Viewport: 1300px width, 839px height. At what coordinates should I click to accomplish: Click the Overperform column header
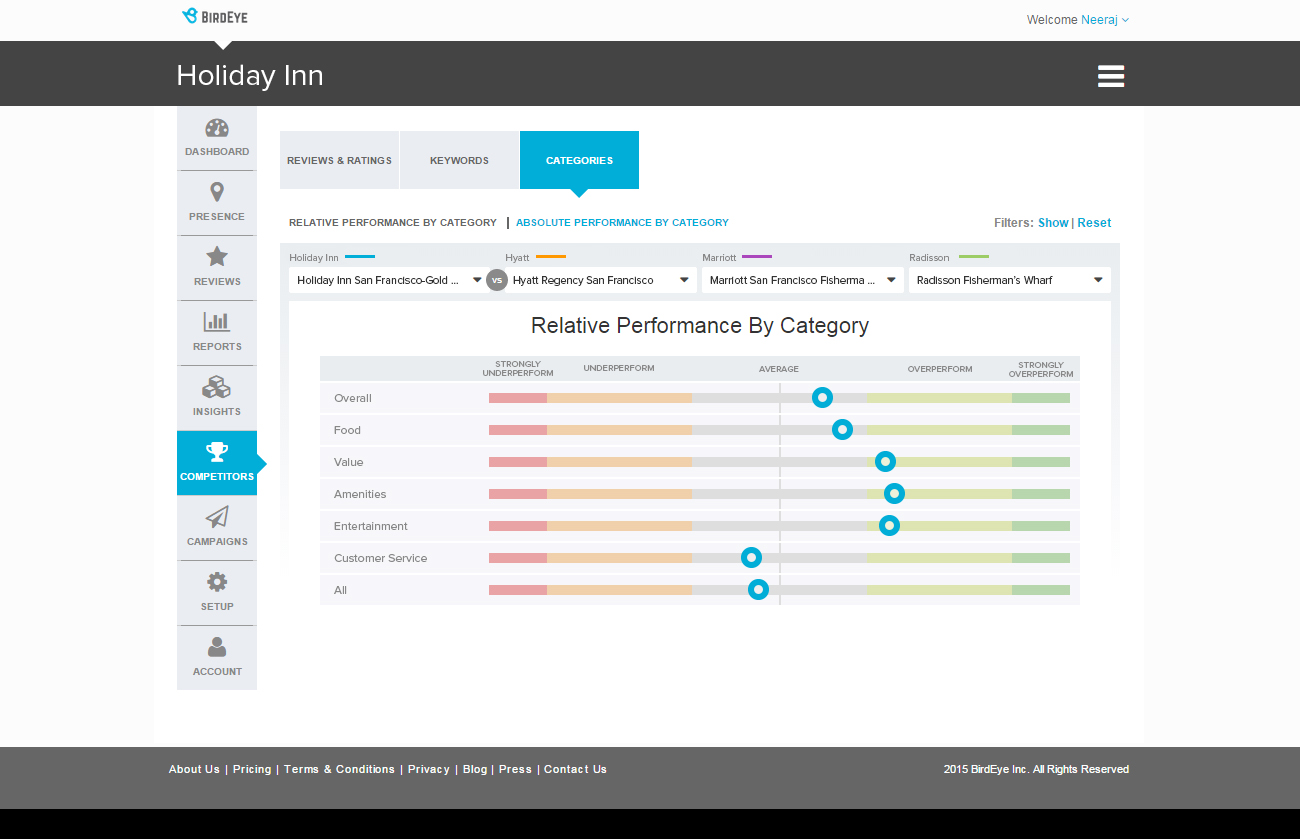coord(940,369)
